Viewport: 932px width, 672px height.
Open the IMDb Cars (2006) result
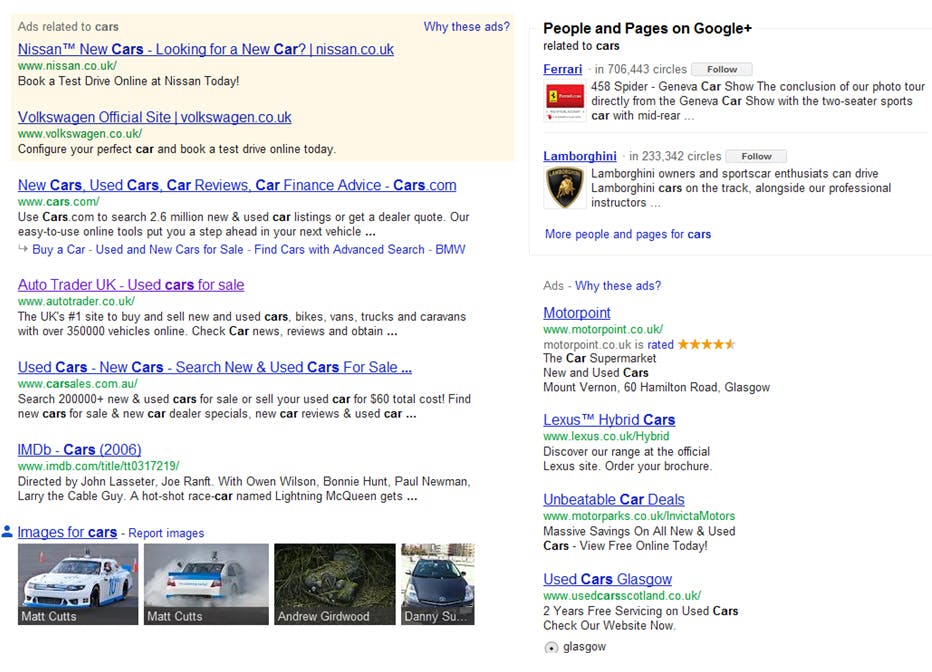tap(80, 450)
